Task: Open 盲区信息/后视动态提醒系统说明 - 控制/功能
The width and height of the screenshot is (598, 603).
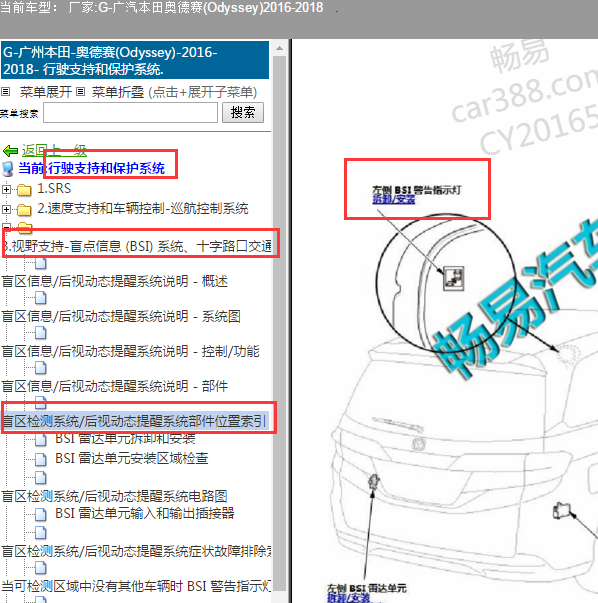Action: (131, 351)
